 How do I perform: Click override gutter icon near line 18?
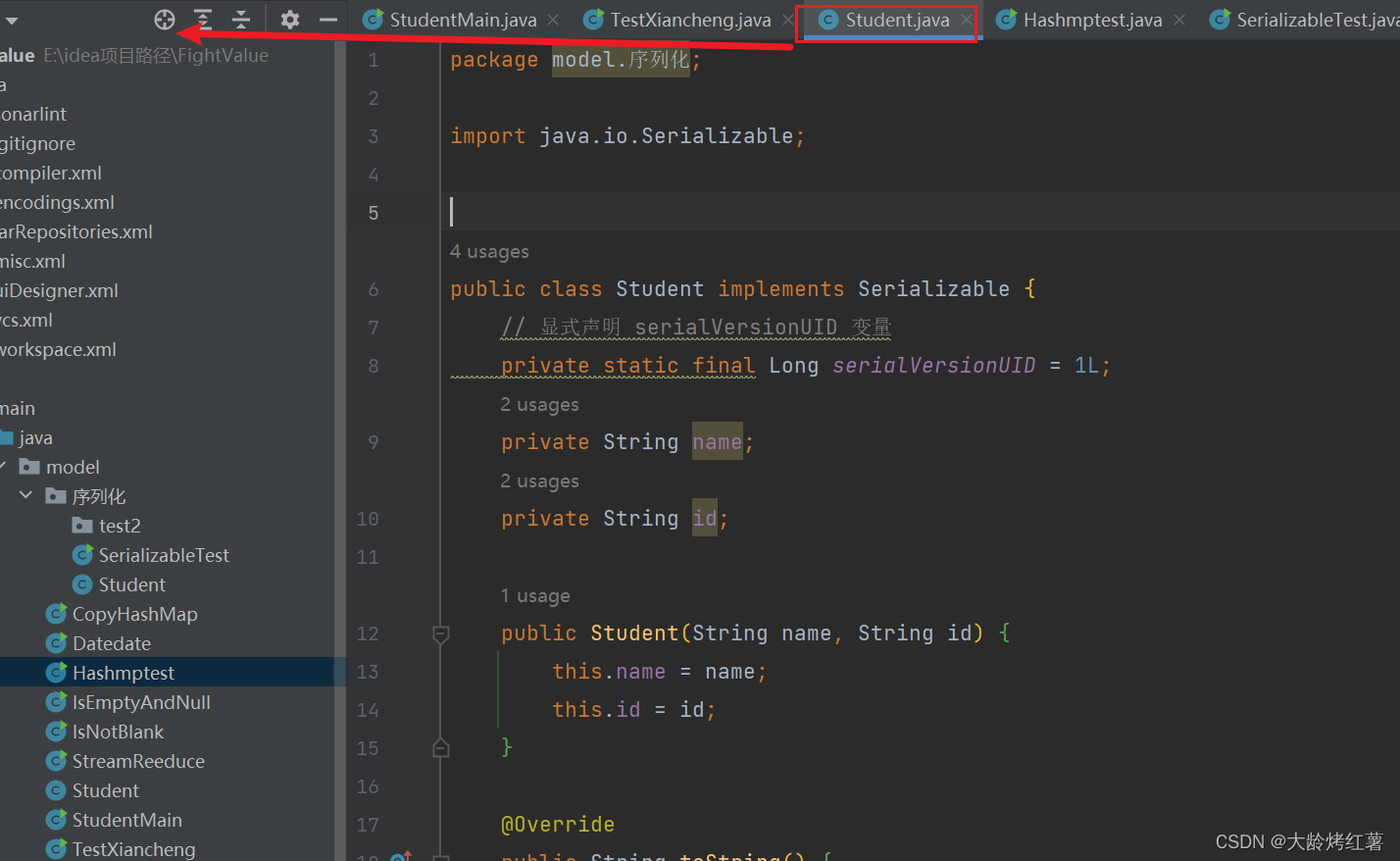click(401, 856)
